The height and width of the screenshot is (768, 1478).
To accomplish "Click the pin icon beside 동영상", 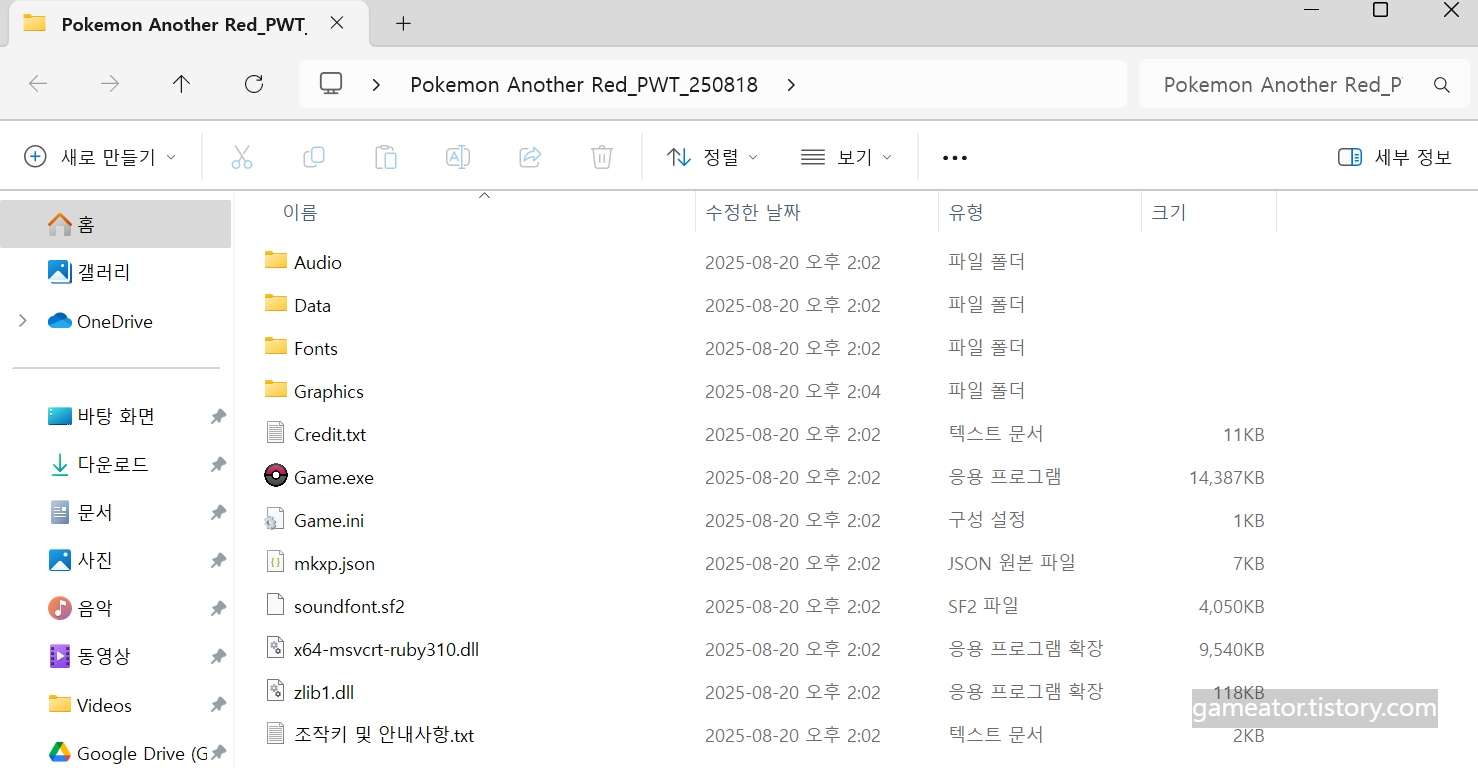I will (217, 657).
